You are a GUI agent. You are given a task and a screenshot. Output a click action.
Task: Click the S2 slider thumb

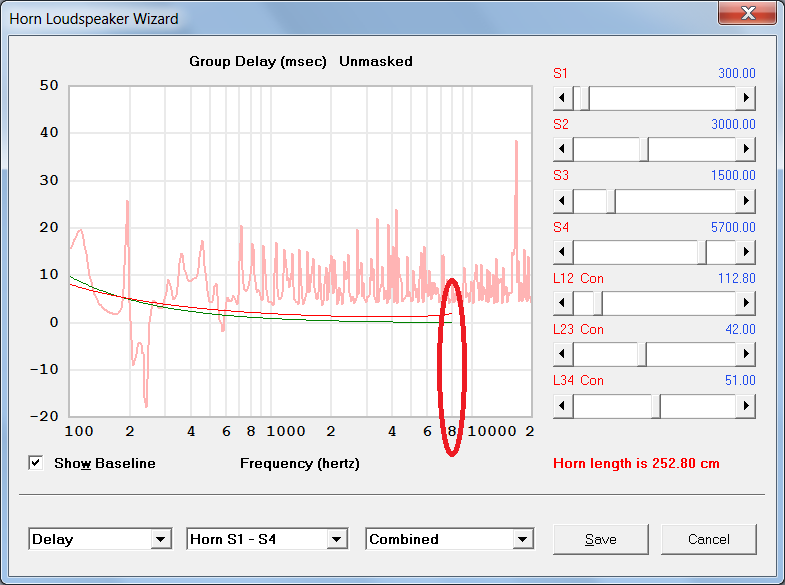click(x=644, y=149)
